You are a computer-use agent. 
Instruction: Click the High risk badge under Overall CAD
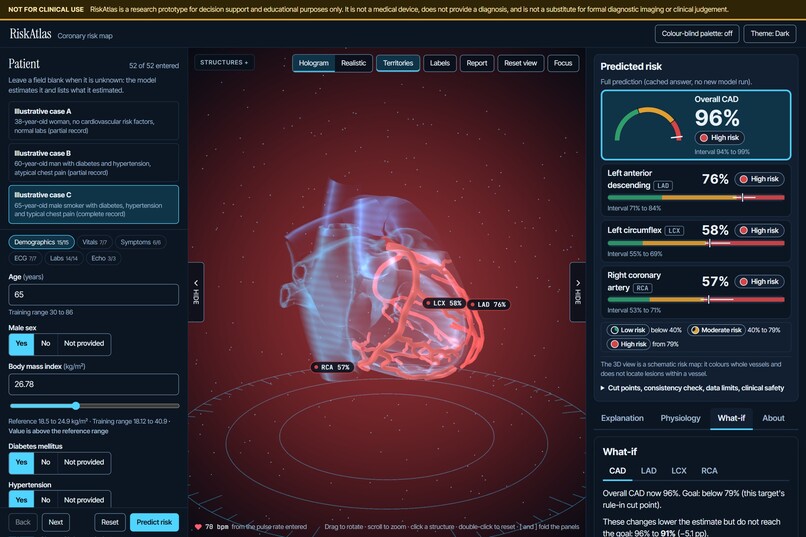coord(719,138)
